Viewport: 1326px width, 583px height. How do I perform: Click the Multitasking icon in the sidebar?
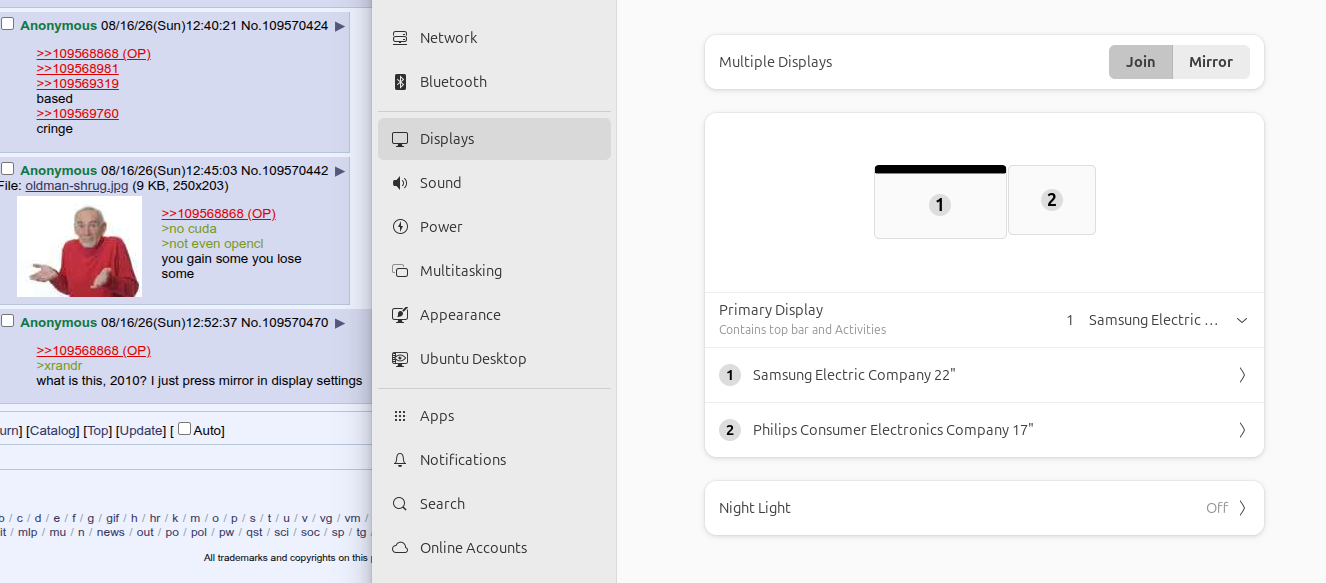(x=400, y=271)
